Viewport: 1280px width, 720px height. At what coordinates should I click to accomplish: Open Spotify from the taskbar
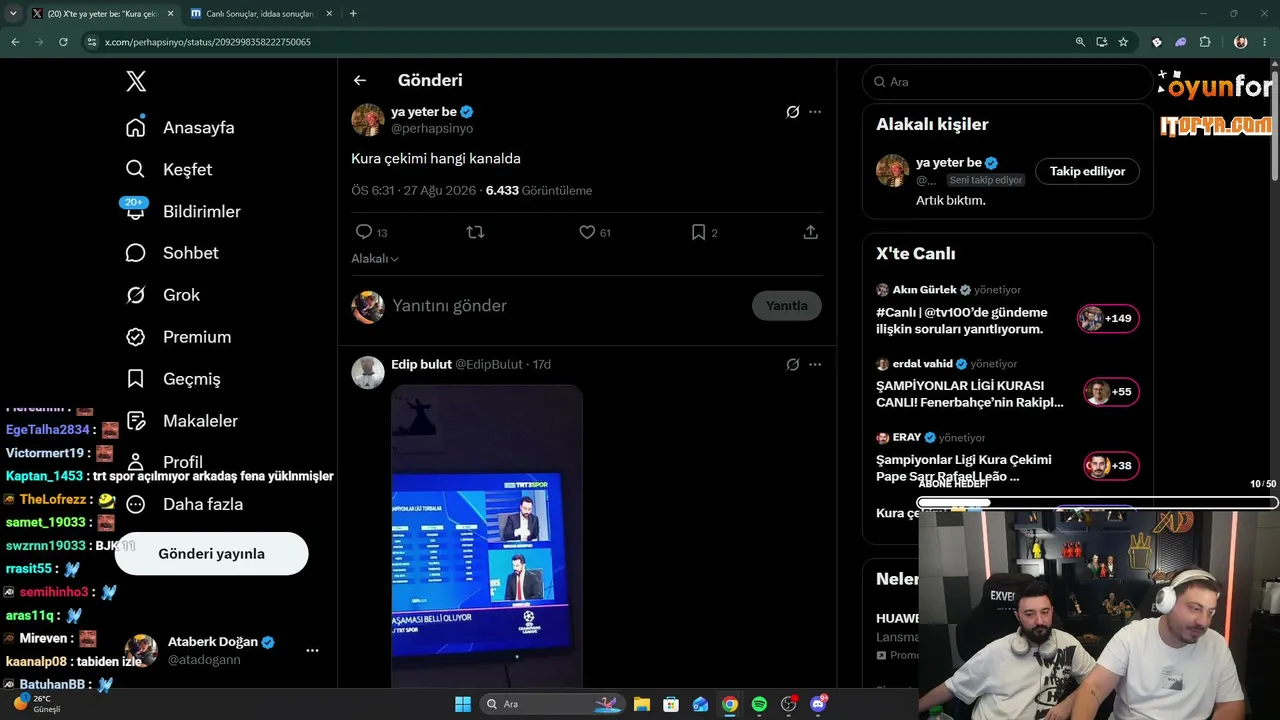click(x=759, y=704)
